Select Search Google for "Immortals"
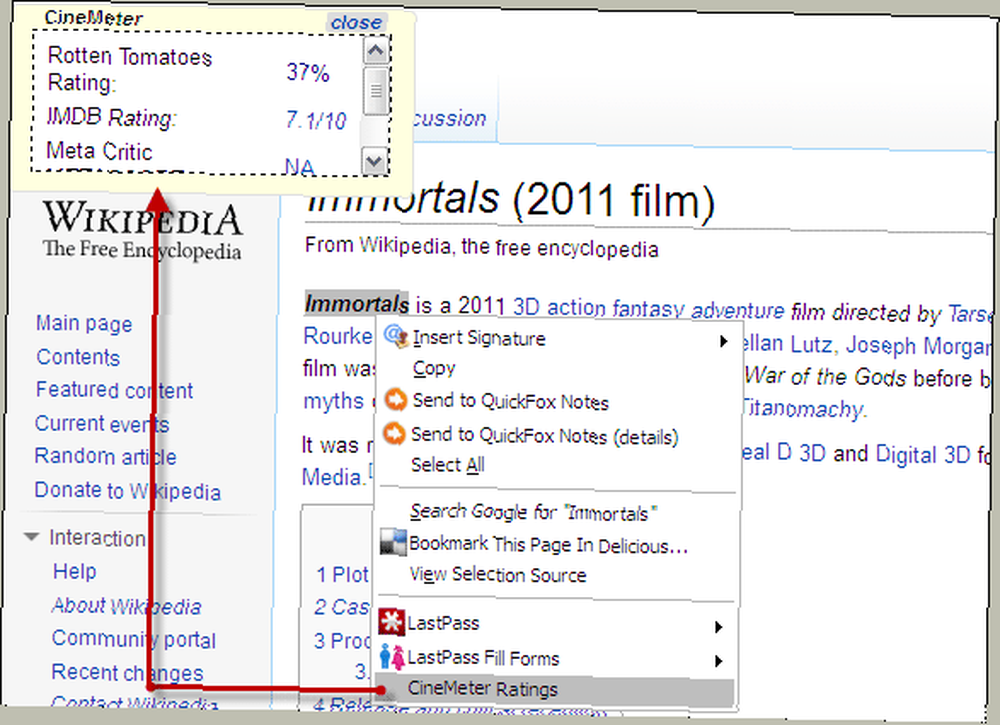 [x=533, y=512]
